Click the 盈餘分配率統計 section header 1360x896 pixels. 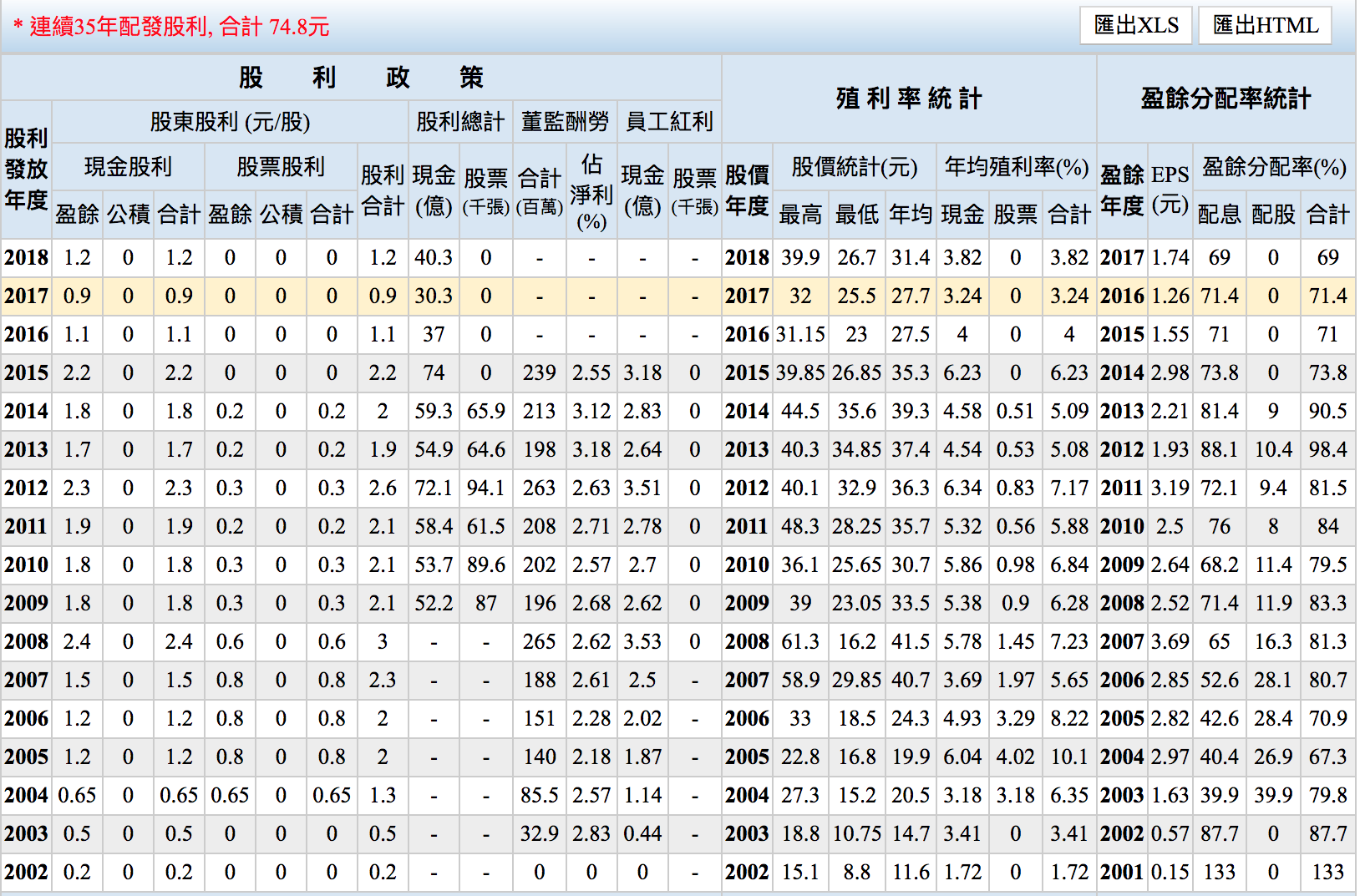(1226, 99)
